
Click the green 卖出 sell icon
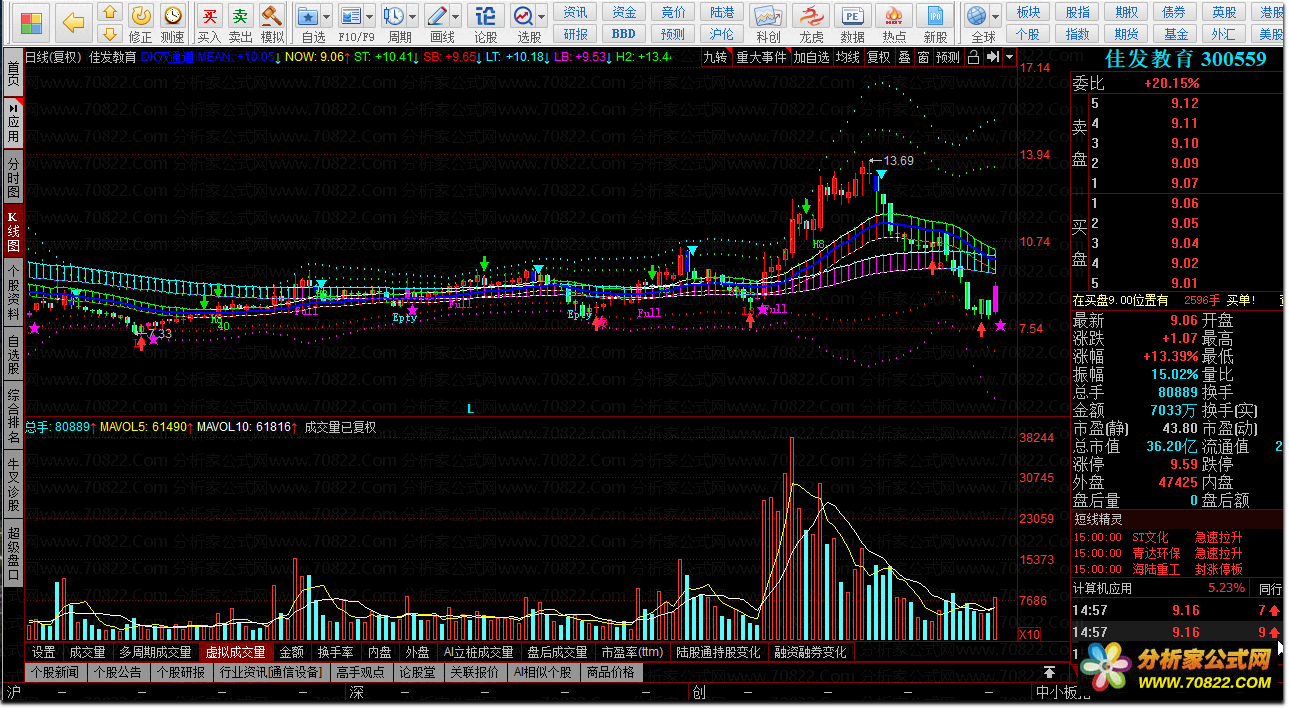tap(240, 15)
